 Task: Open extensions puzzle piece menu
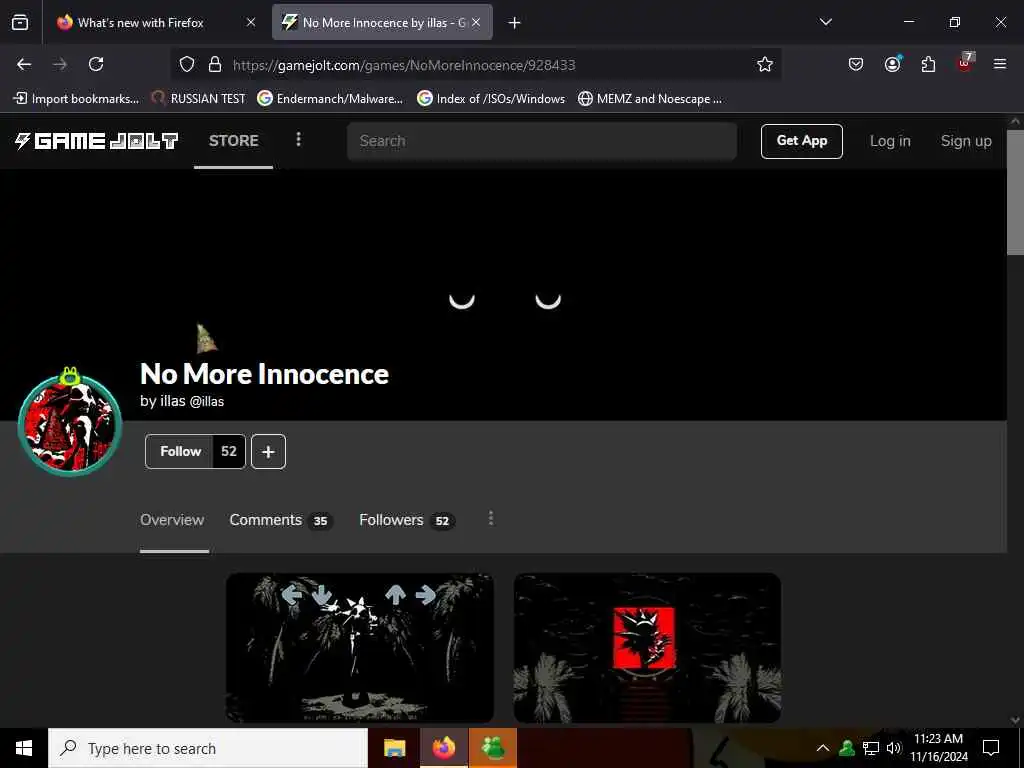point(928,64)
